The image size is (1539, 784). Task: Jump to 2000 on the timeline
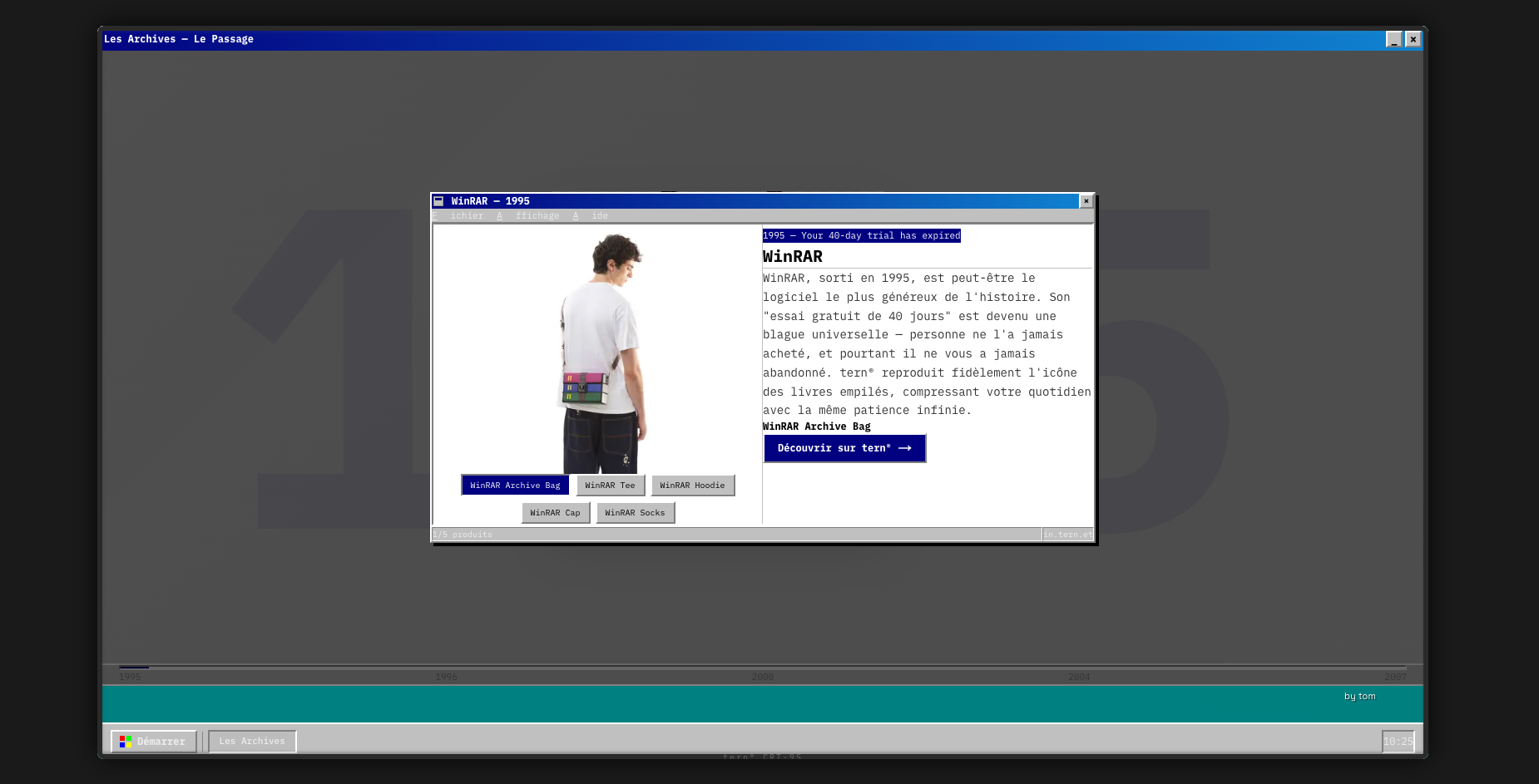[763, 677]
